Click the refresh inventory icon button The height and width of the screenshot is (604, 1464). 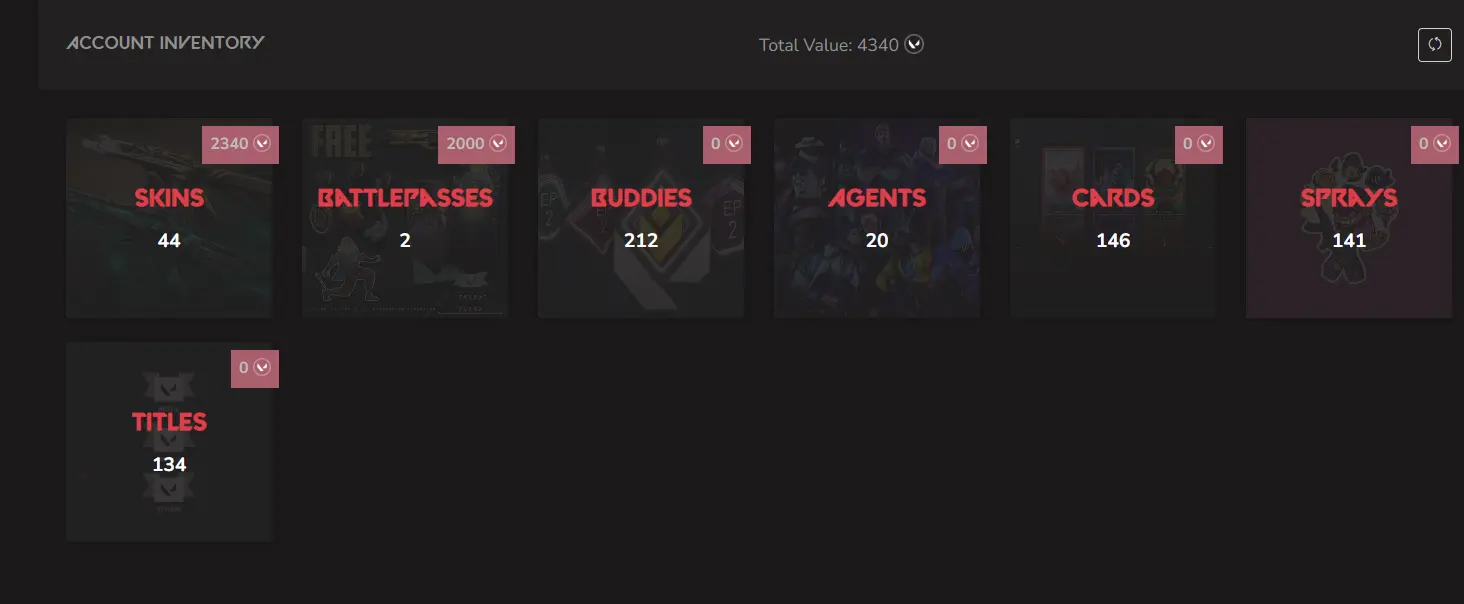[x=1435, y=45]
